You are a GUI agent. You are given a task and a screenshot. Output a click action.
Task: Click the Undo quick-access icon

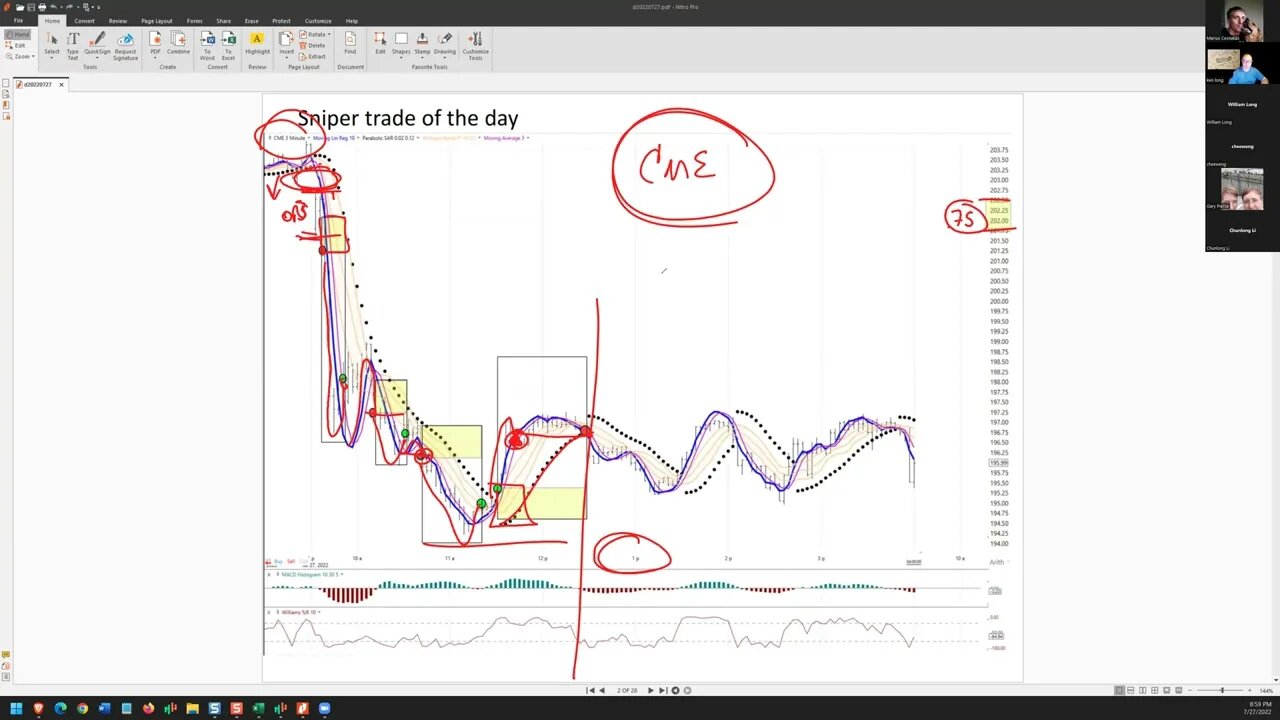pyautogui.click(x=53, y=7)
